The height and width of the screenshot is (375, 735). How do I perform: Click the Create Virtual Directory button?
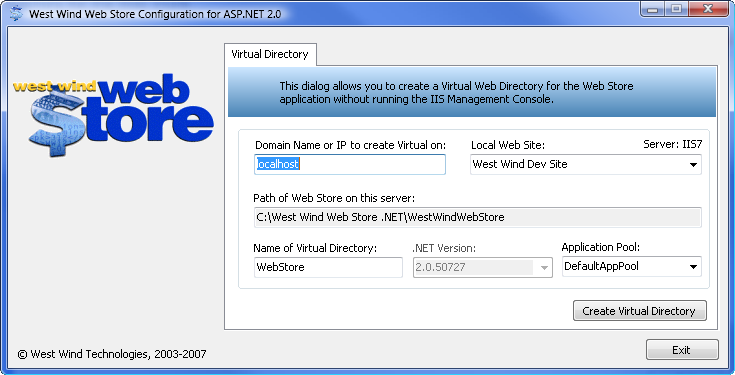pyautogui.click(x=639, y=311)
